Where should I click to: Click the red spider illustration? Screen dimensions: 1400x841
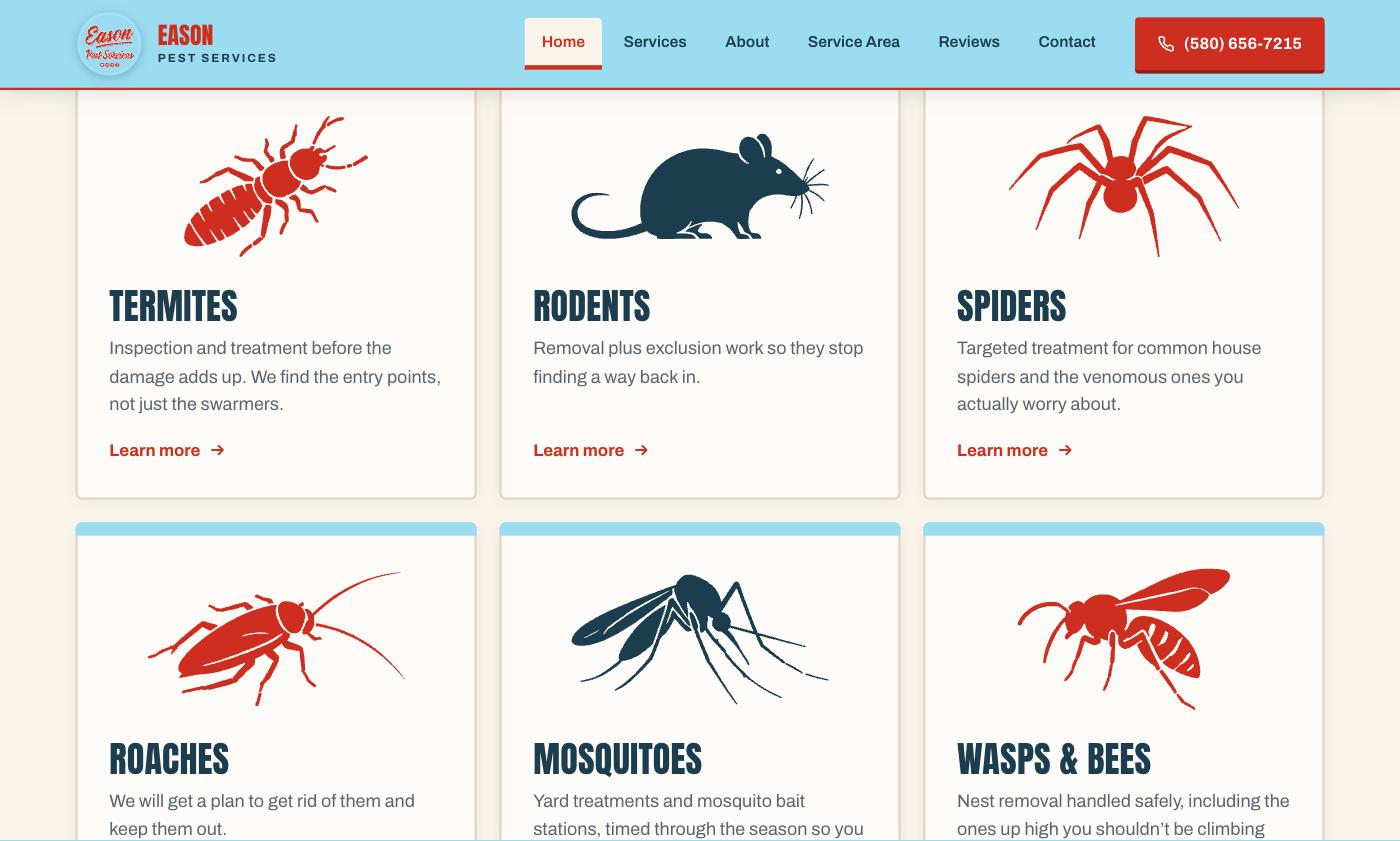1124,186
